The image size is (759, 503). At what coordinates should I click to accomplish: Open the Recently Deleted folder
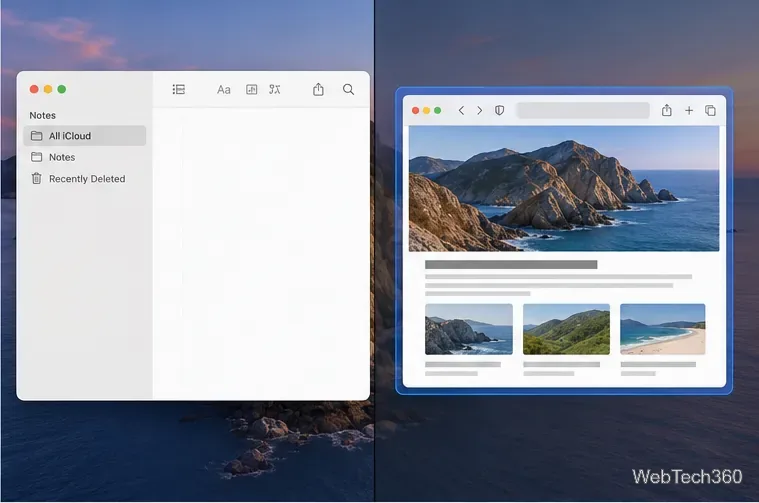coord(85,179)
